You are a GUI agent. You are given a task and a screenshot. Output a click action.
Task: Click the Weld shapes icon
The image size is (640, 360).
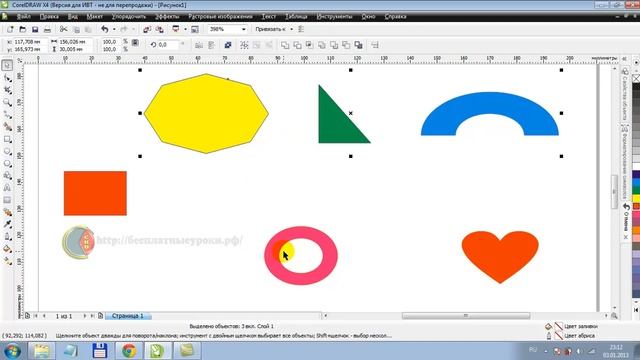pyautogui.click(x=285, y=45)
